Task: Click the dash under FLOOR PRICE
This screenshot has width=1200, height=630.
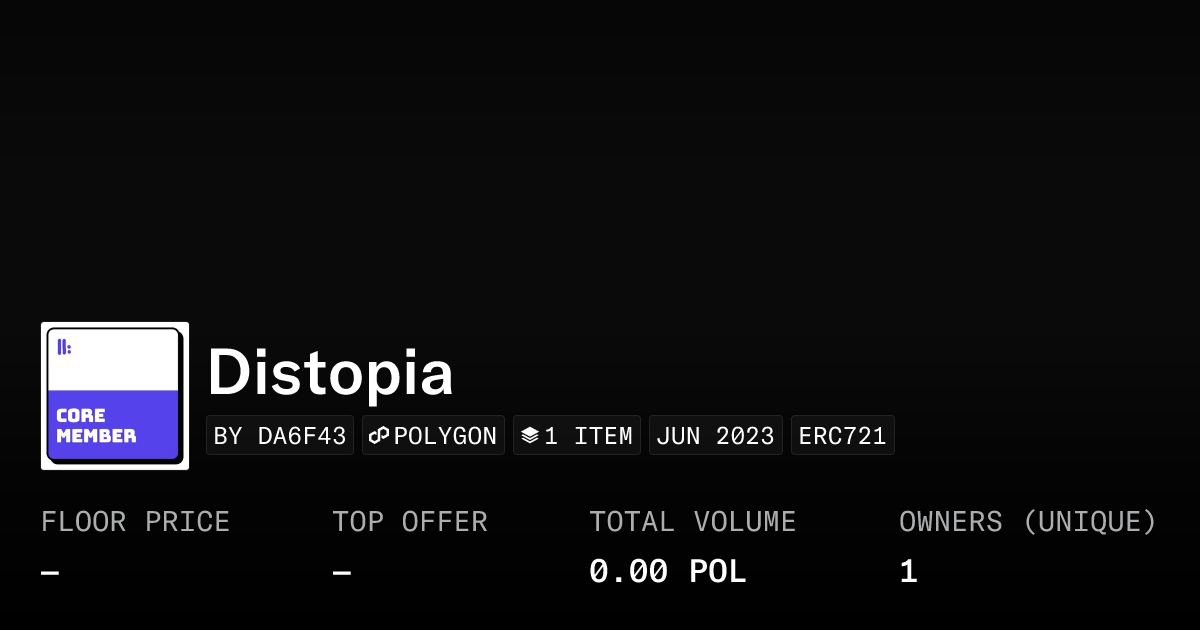Action: coord(50,573)
